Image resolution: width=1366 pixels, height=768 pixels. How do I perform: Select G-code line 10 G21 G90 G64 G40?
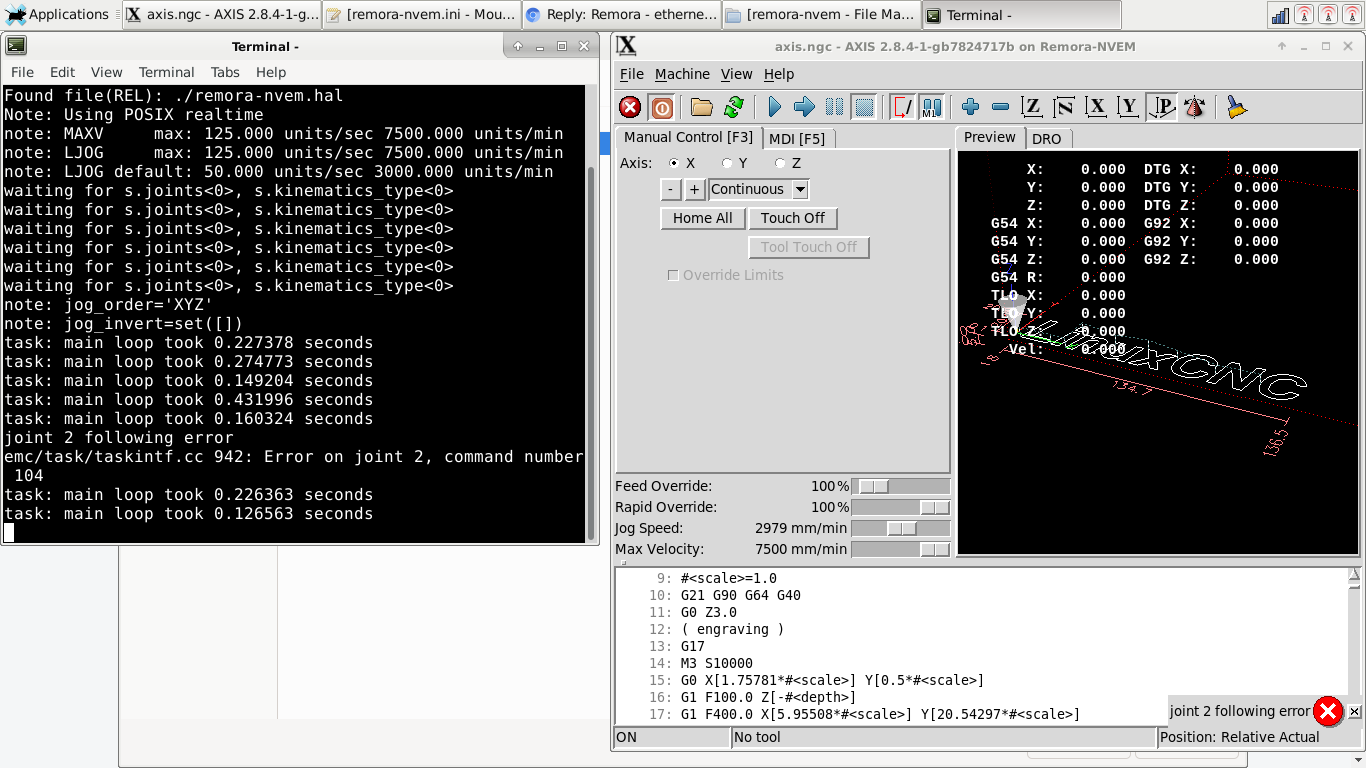tap(741, 595)
